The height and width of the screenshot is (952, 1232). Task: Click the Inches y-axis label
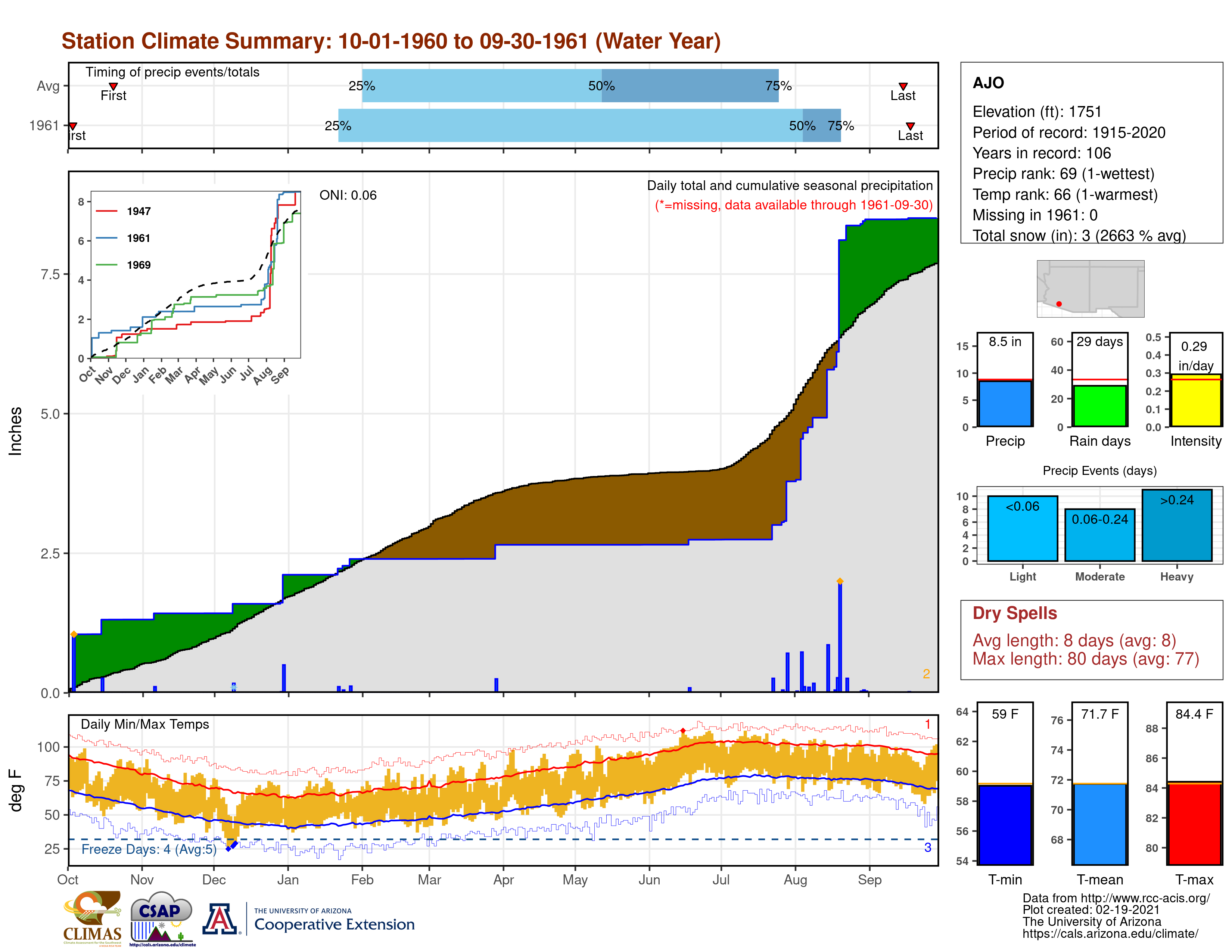(x=15, y=431)
